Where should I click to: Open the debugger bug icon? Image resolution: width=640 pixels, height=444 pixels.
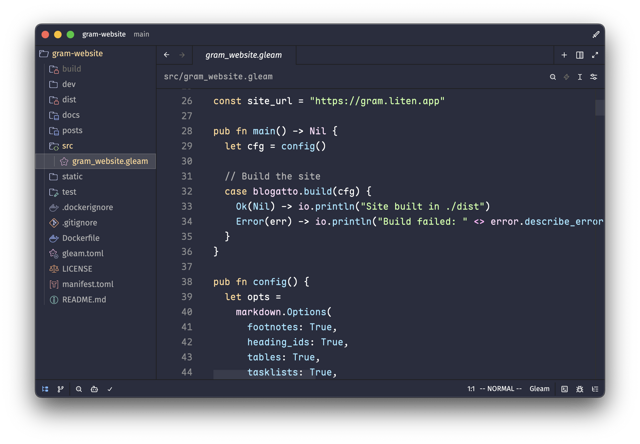pyautogui.click(x=580, y=389)
